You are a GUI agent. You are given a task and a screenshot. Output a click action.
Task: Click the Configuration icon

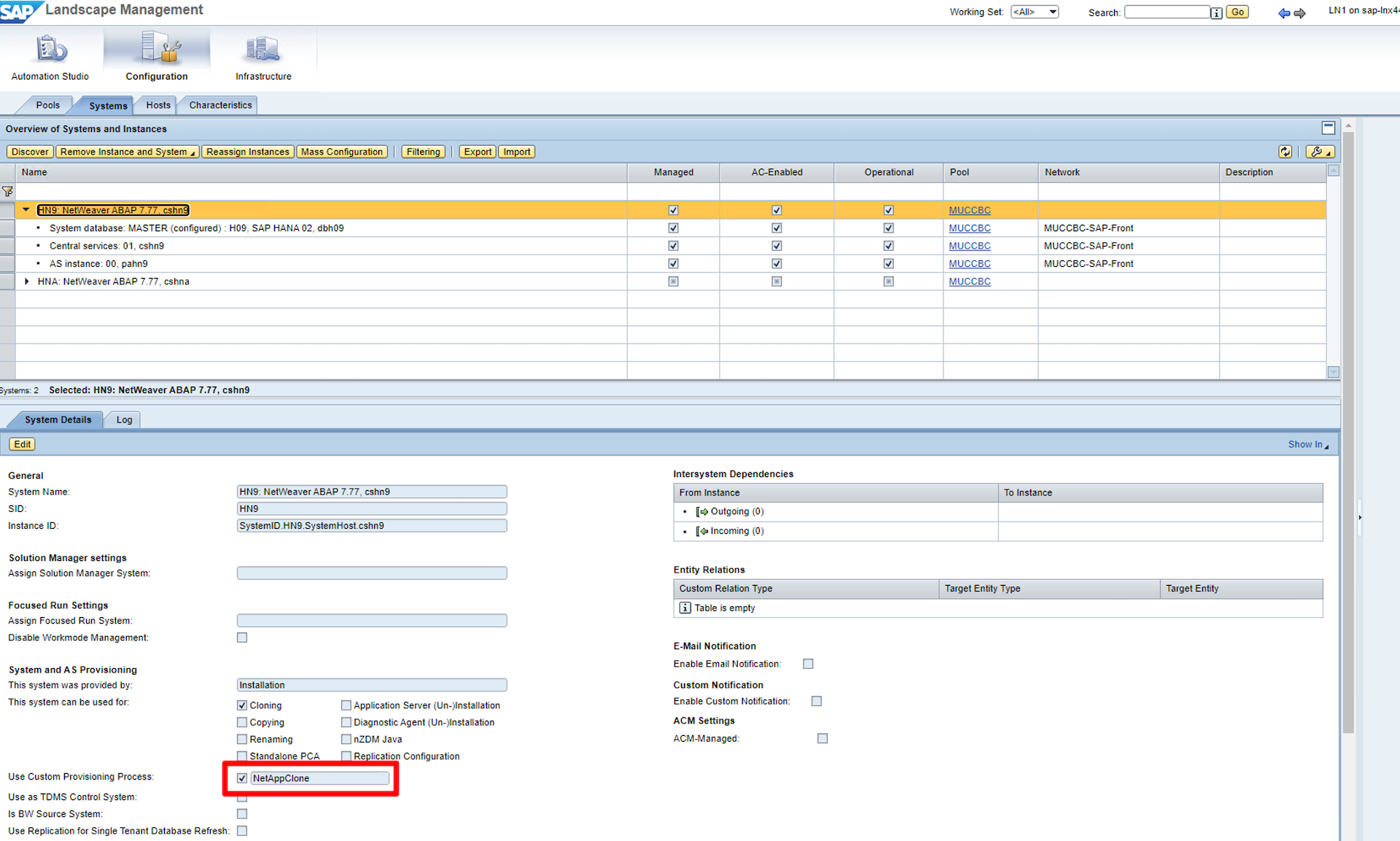click(154, 47)
